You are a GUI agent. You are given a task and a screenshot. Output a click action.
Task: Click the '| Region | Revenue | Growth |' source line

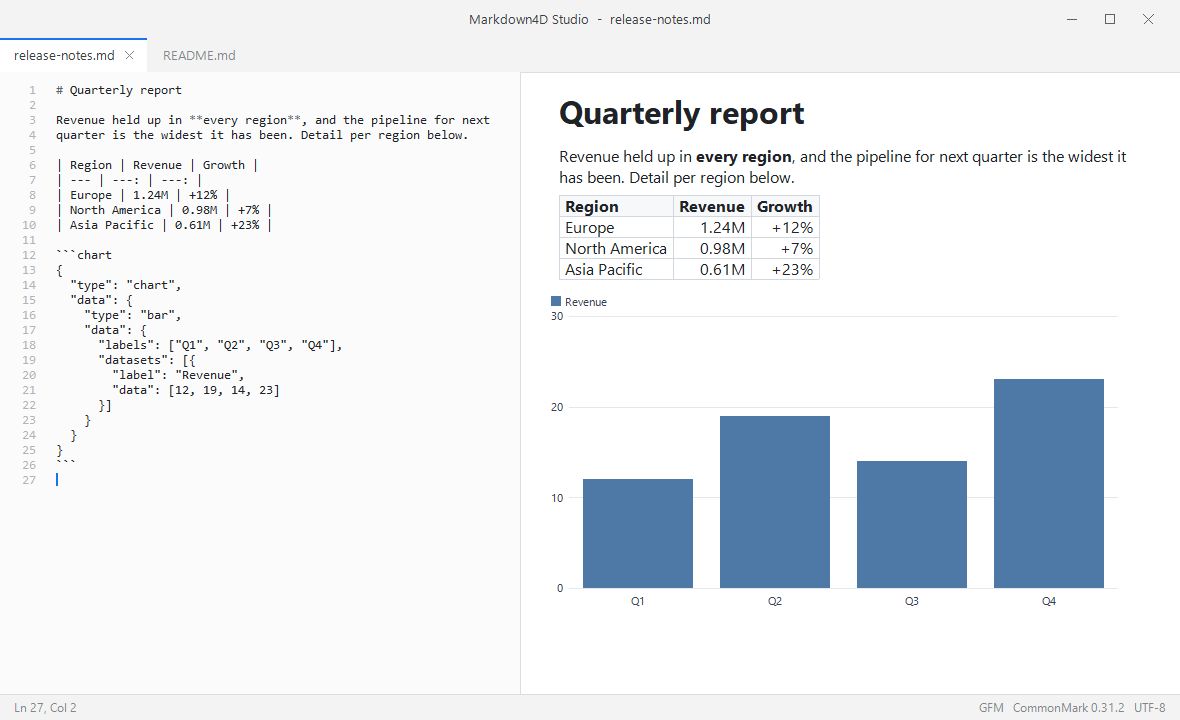[157, 165]
